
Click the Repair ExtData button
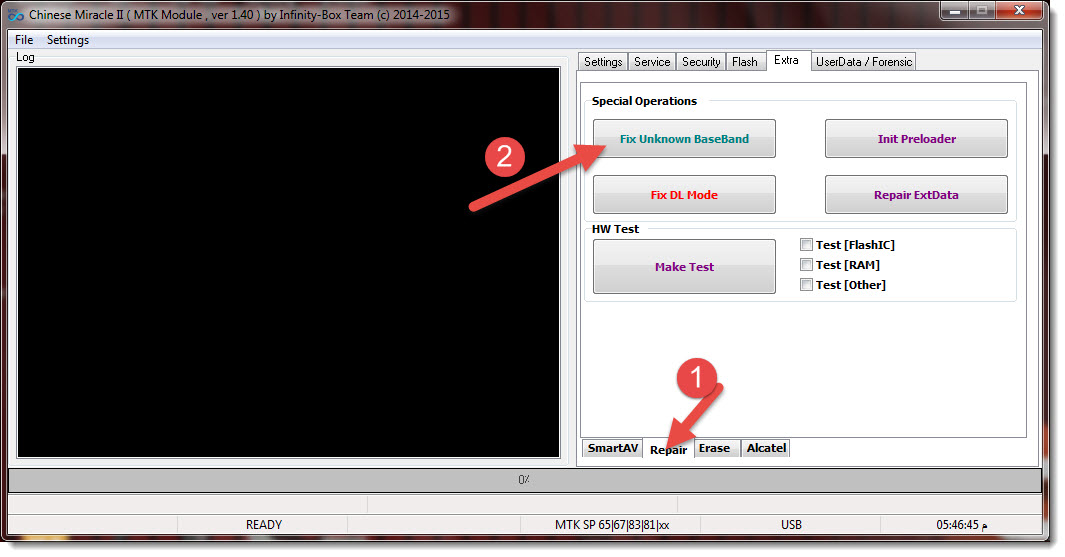[916, 195]
